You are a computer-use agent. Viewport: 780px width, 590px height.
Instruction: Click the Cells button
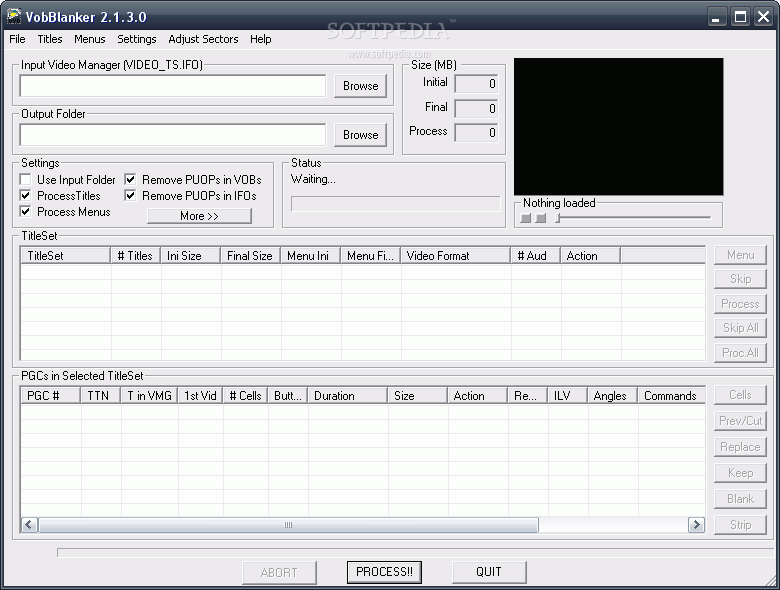[740, 395]
